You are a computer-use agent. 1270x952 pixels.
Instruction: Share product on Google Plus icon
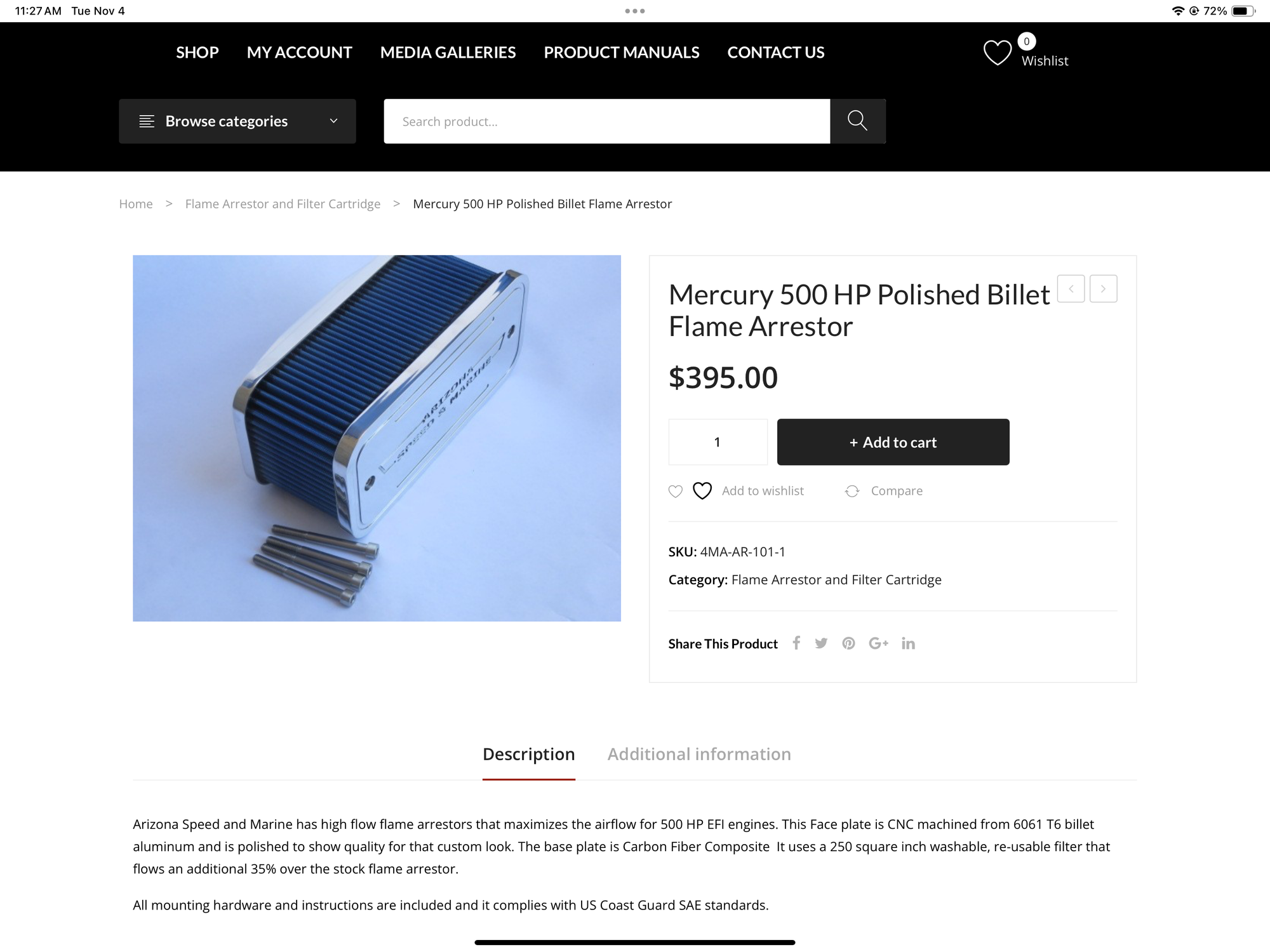878,643
